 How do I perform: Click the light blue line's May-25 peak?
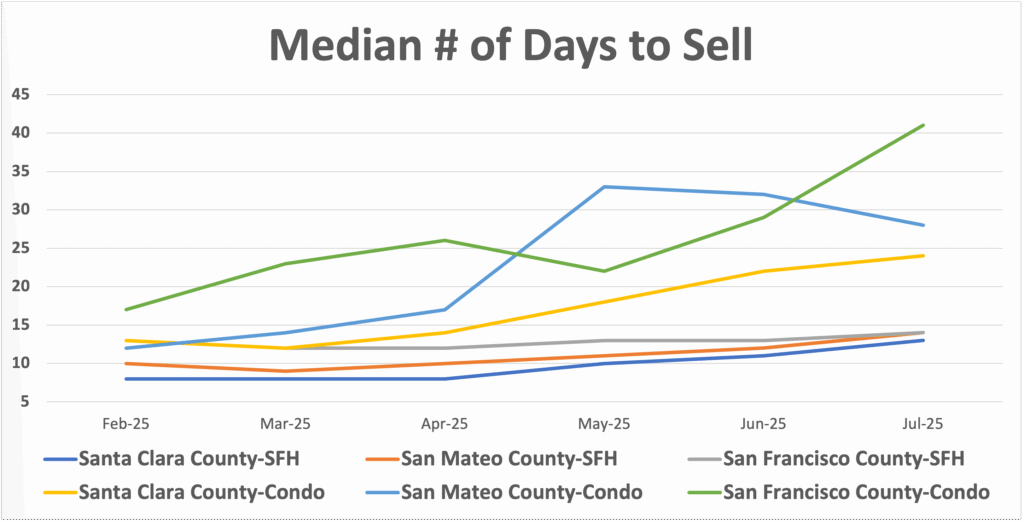tap(604, 187)
